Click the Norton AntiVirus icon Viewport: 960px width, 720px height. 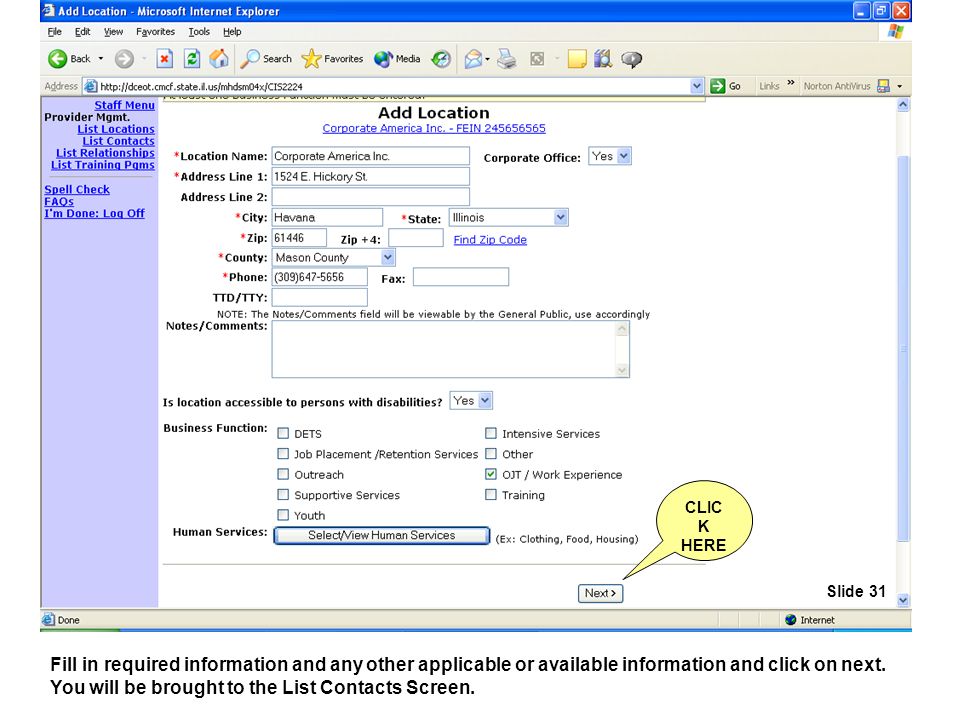tap(883, 86)
